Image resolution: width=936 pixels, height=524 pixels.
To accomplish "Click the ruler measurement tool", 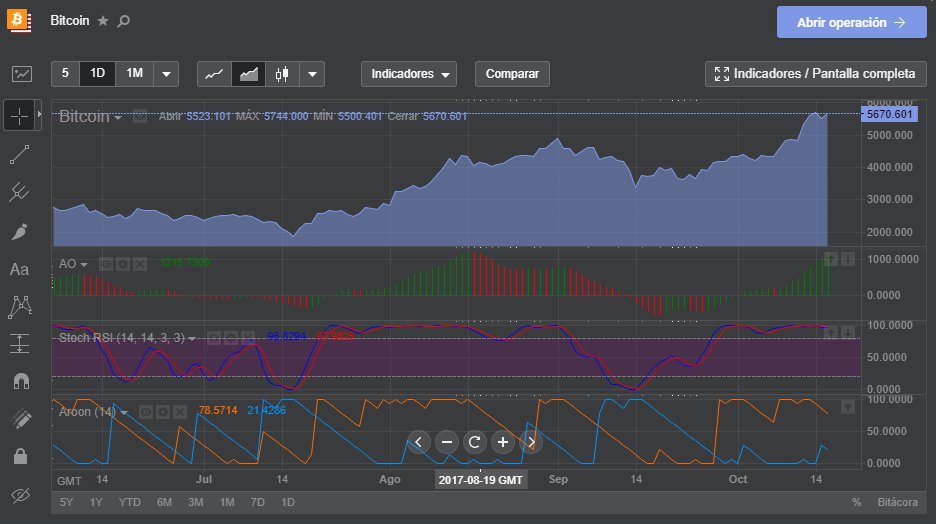I will (21, 419).
